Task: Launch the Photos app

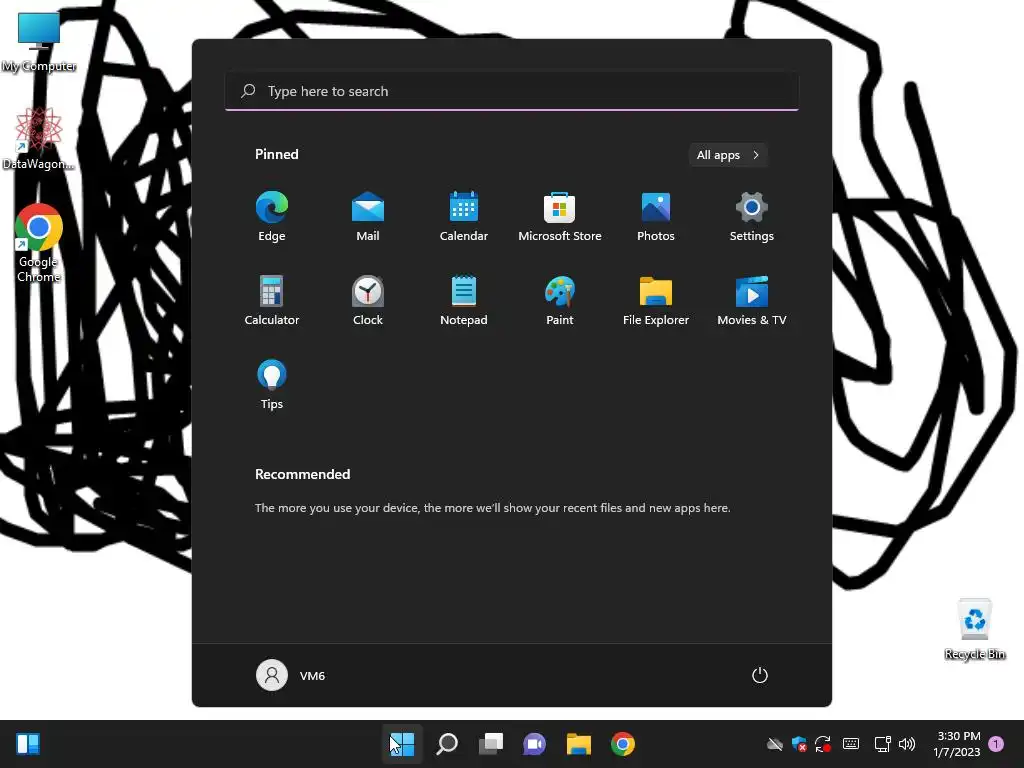Action: pyautogui.click(x=656, y=216)
